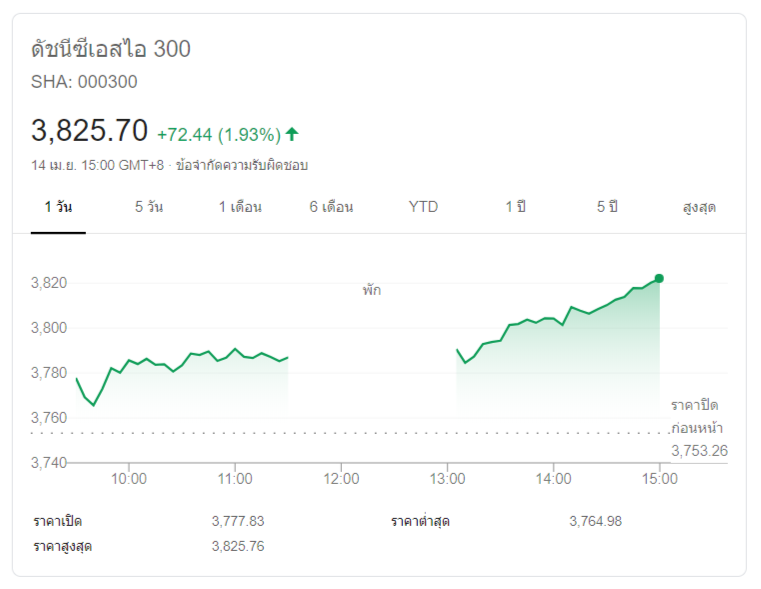Click the green up arrow icon
This screenshot has width=761, height=589.
tap(292, 134)
